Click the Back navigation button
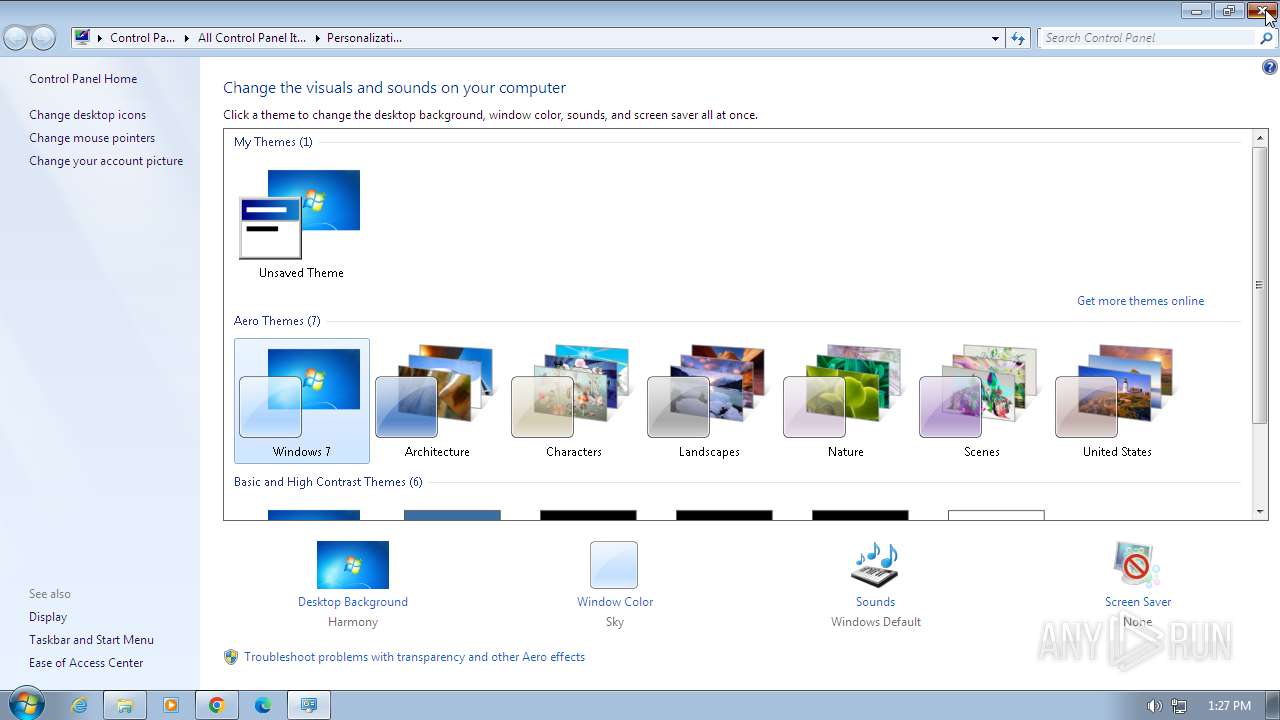This screenshot has height=720, width=1280. [x=16, y=38]
